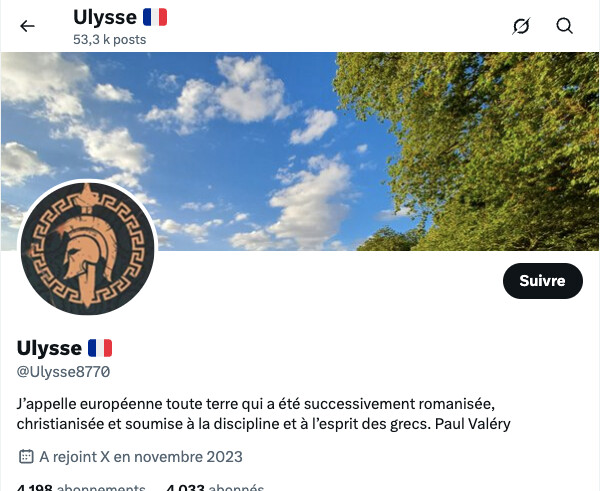Viewport: 609px width, 491px height.
Task: Open the 4 033 abonnés list
Action: [x=215, y=487]
